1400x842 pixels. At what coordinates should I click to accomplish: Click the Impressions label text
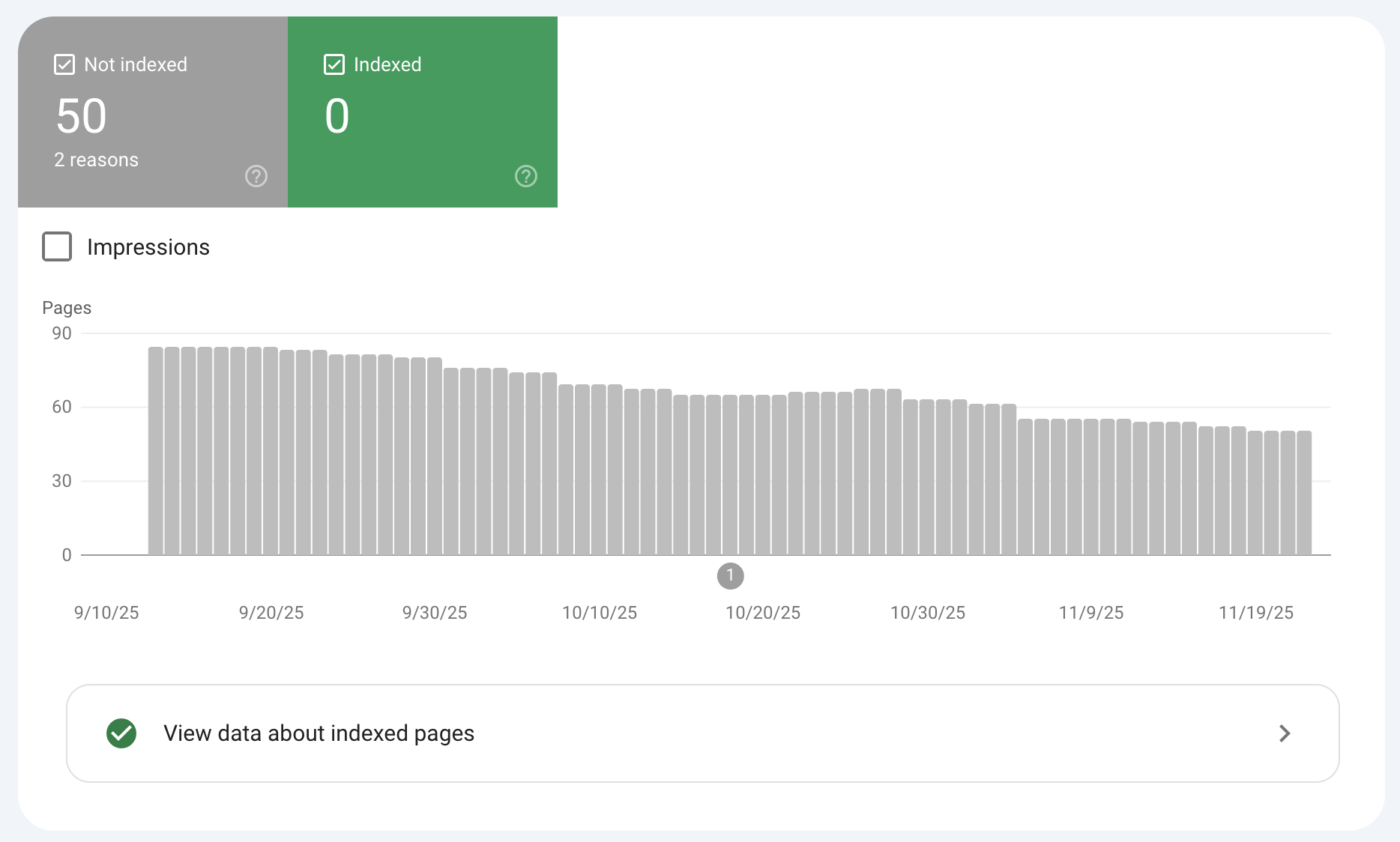[148, 246]
